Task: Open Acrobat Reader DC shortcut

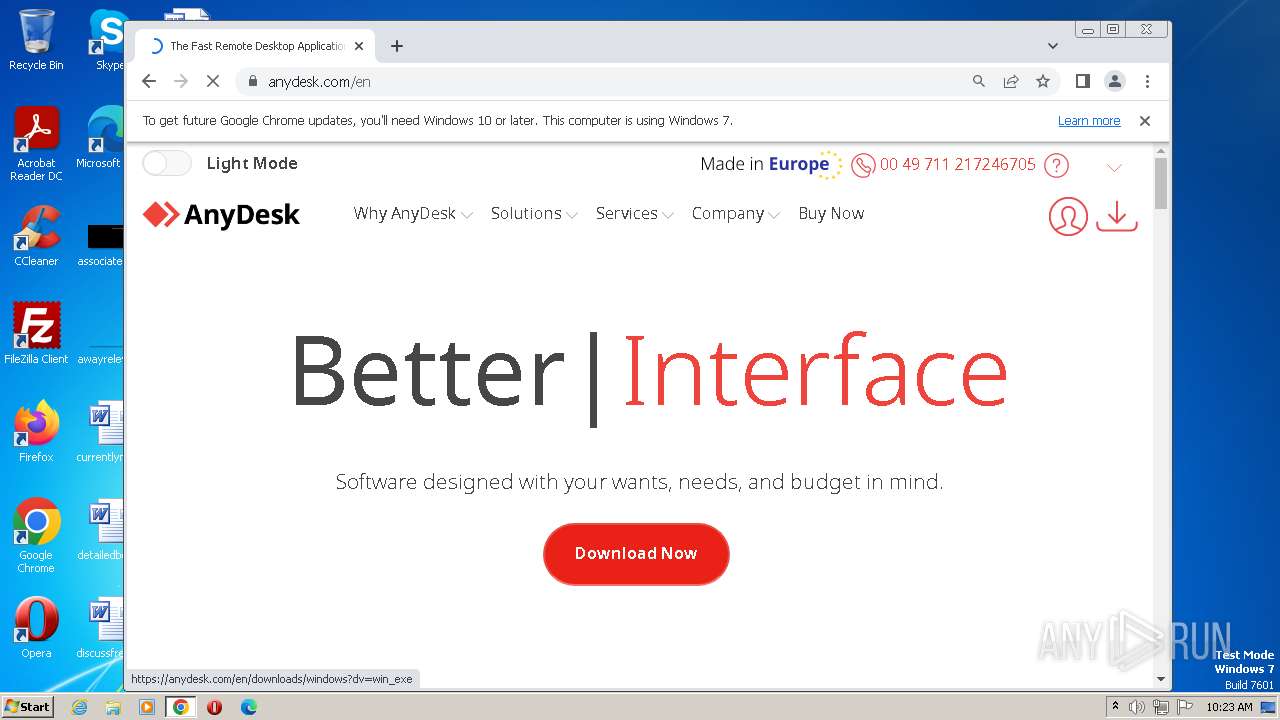Action: [36, 145]
